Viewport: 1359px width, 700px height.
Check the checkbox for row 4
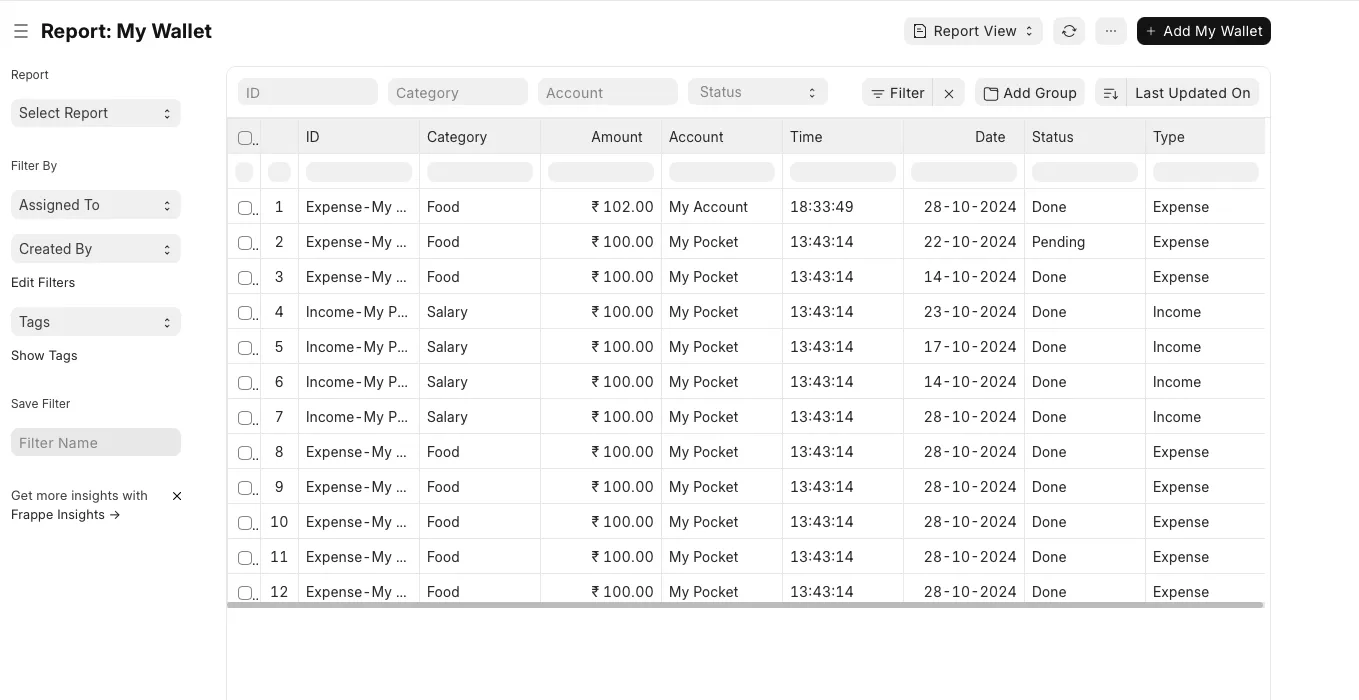[x=245, y=313]
